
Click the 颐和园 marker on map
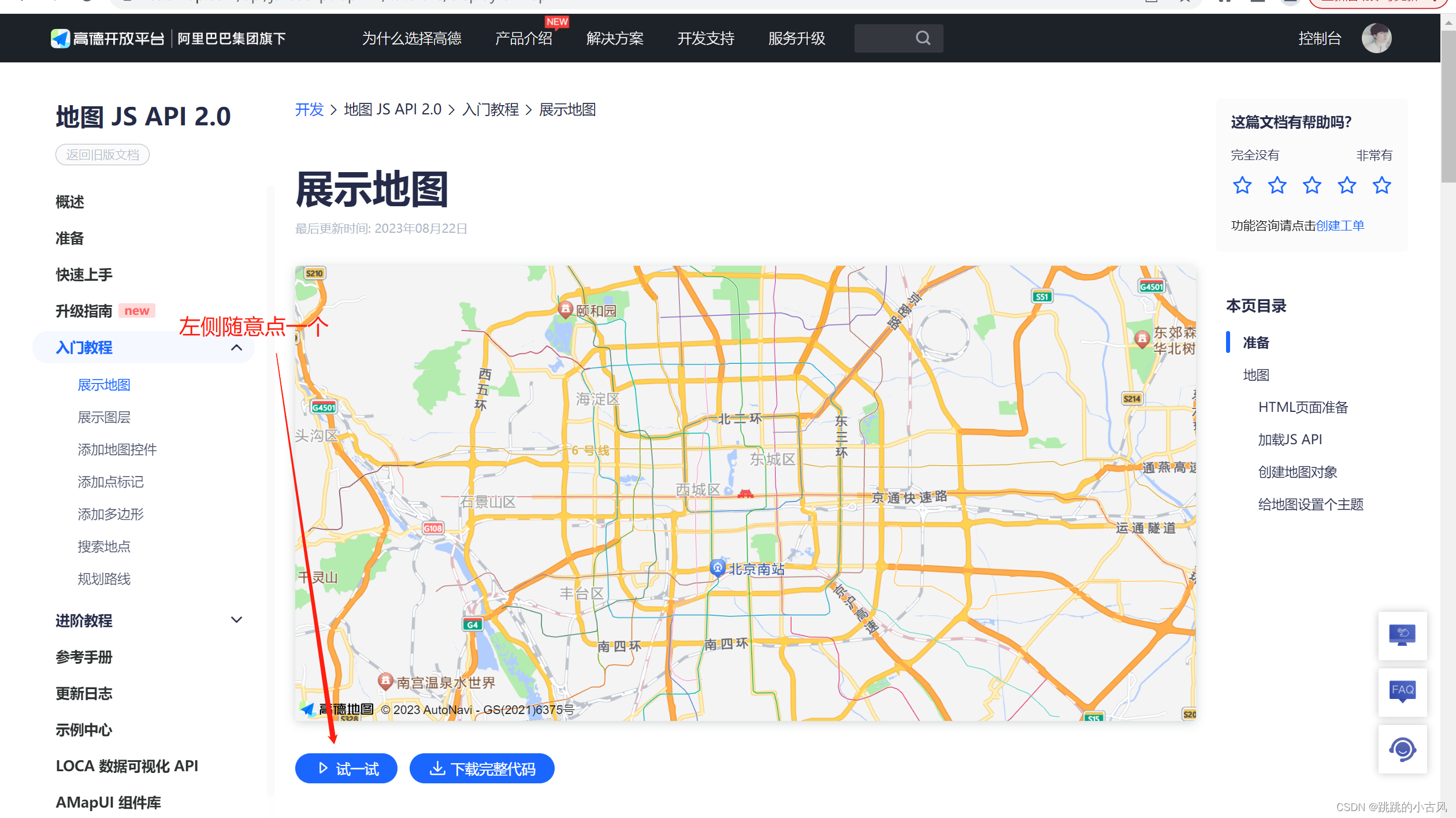566,309
